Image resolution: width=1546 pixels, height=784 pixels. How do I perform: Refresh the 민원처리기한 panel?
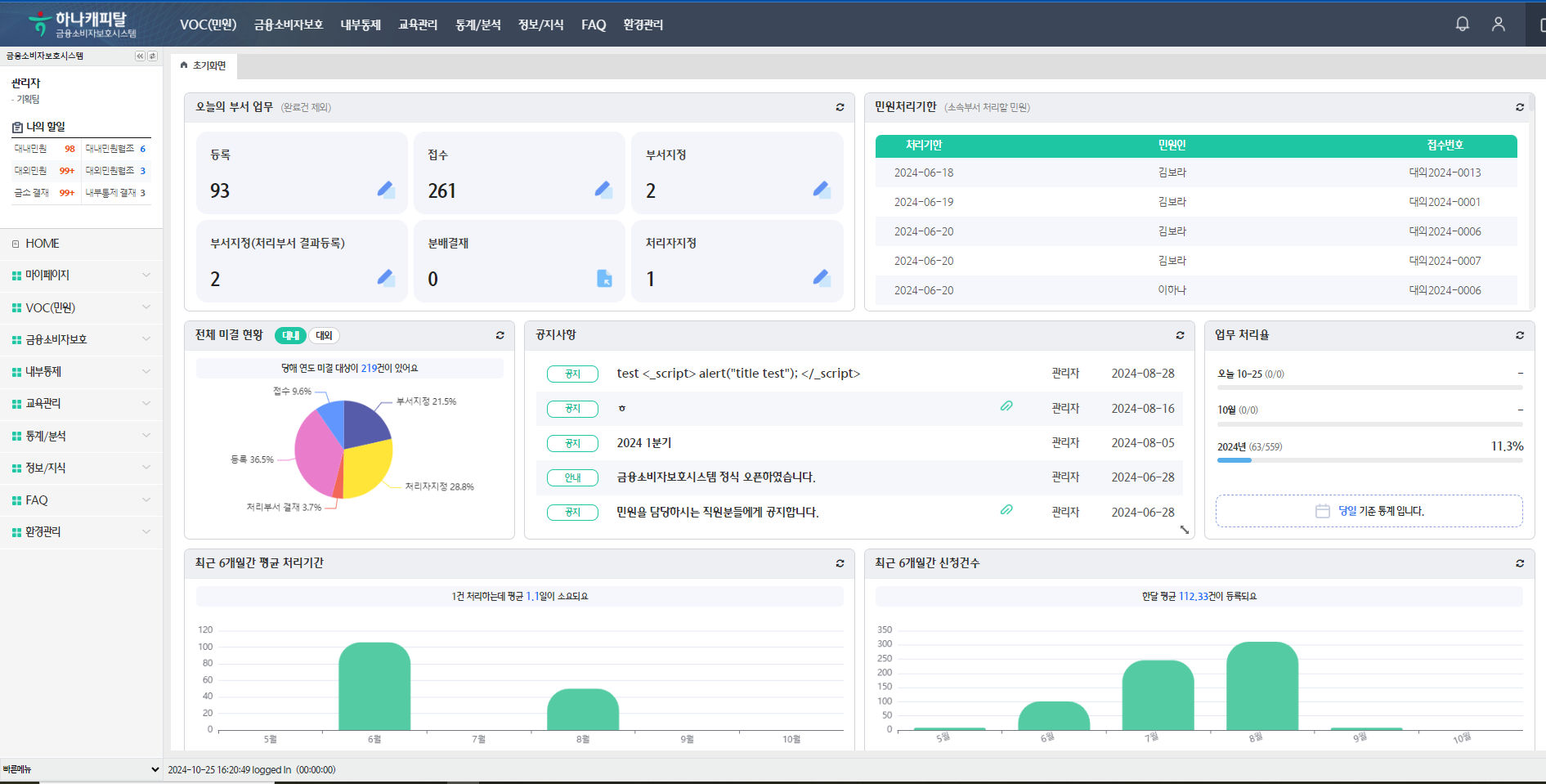(1520, 107)
